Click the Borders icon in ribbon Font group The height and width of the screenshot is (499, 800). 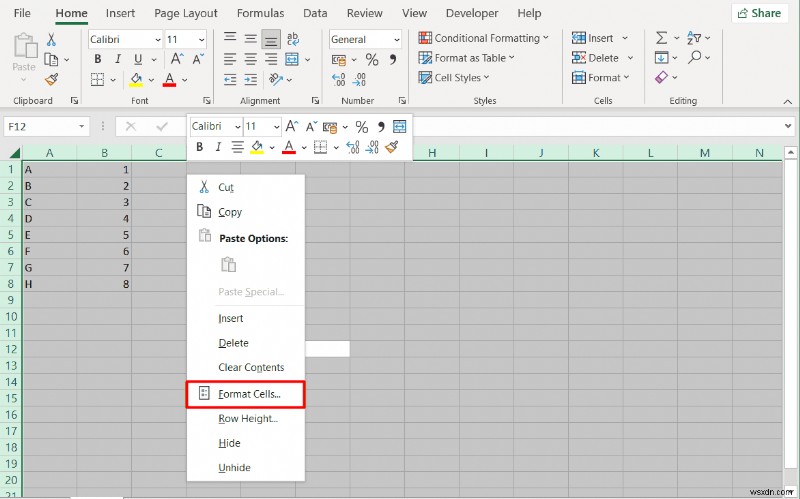click(x=97, y=79)
